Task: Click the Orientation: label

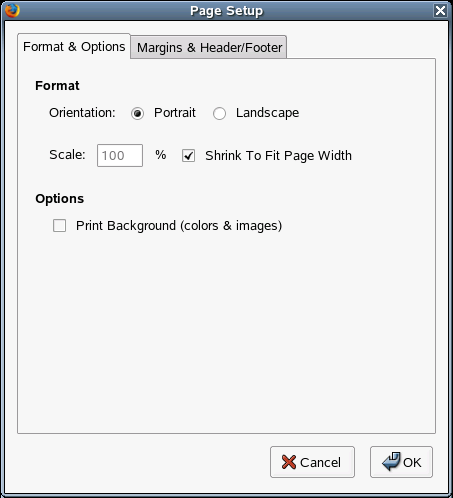Action: [x=82, y=113]
